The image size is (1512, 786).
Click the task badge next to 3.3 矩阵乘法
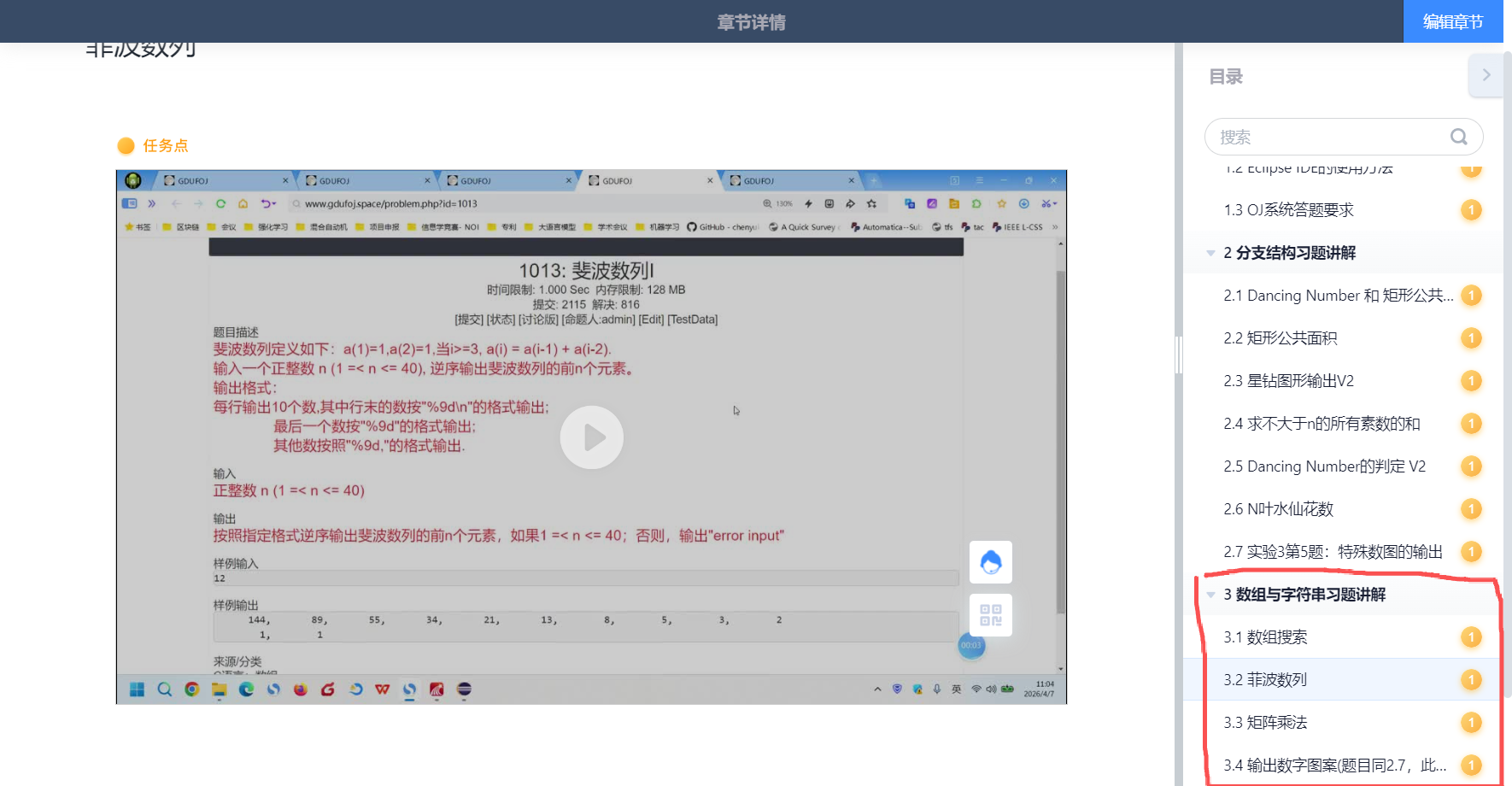[1470, 723]
